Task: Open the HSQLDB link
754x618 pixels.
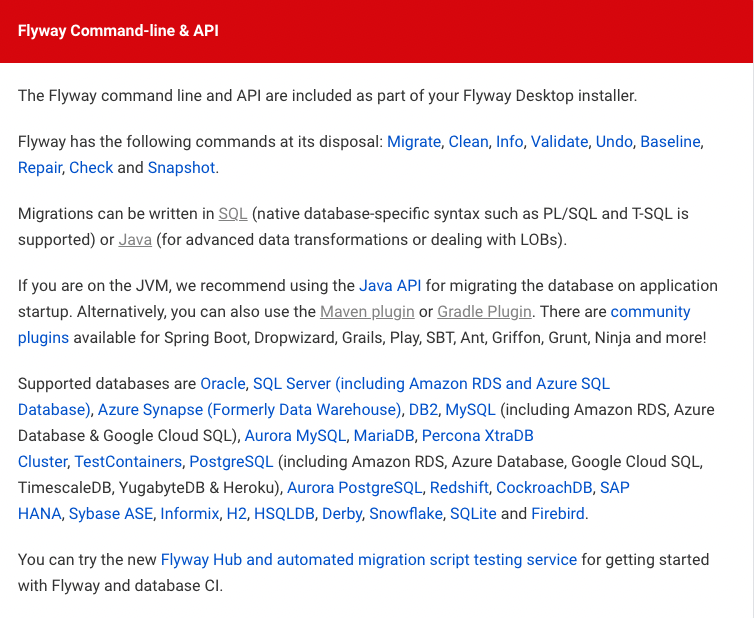Action: pos(284,514)
